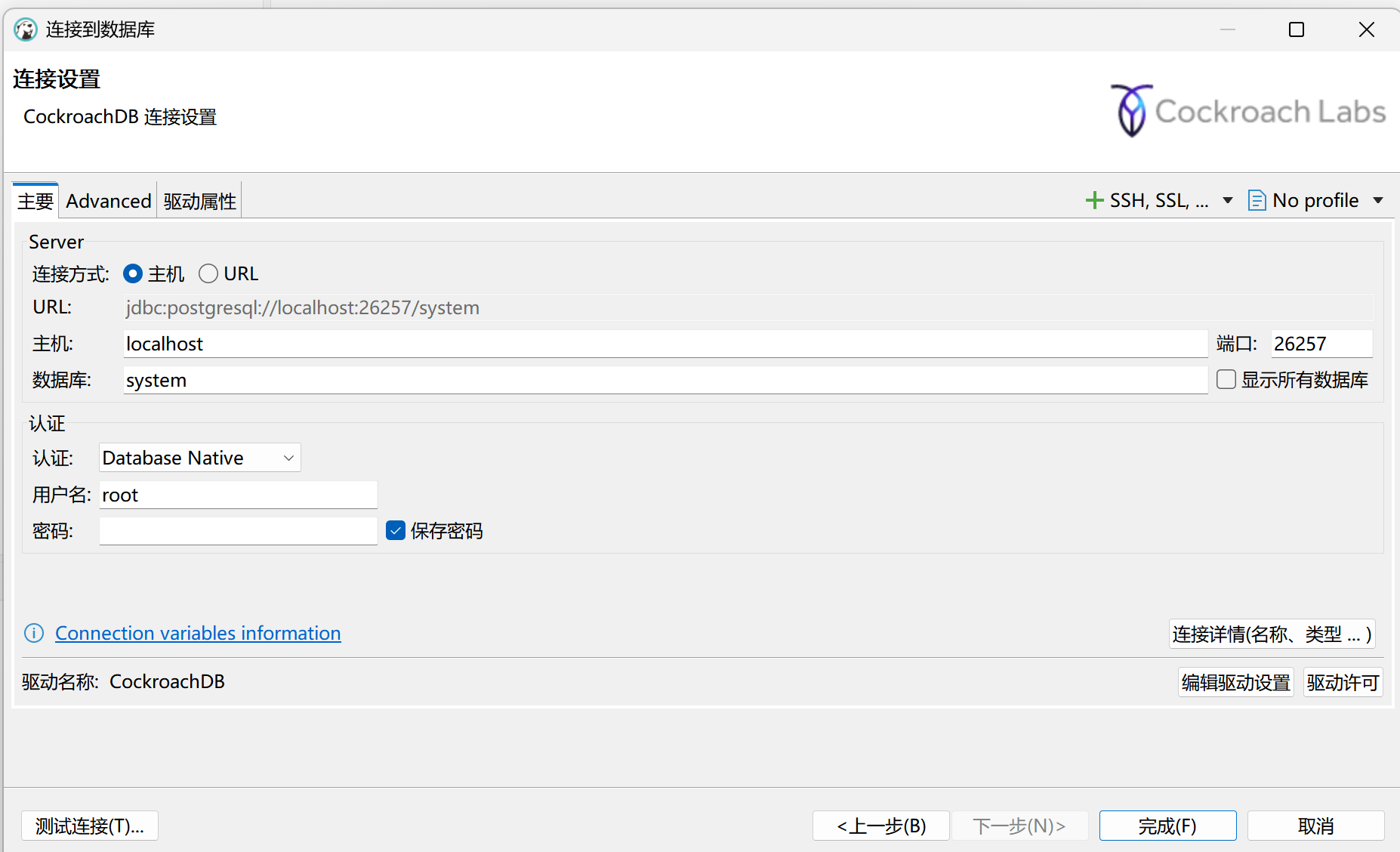Expand the SSH, SSL dropdown arrow

(1227, 199)
